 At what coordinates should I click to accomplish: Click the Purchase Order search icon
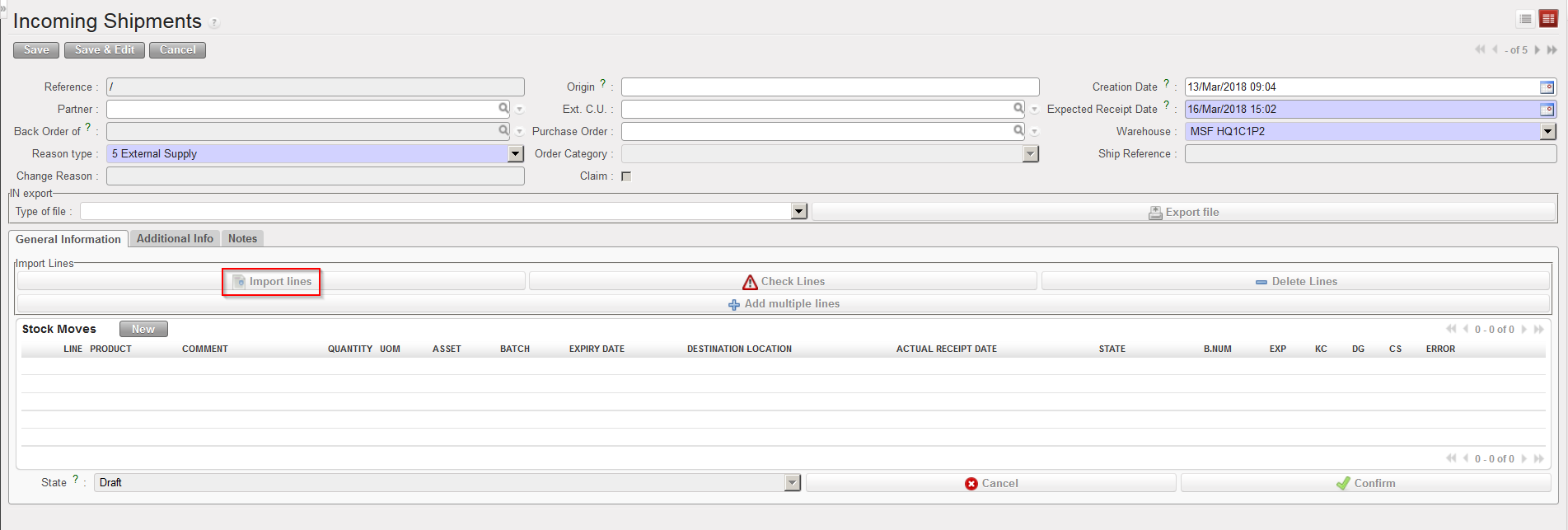pos(1018,131)
